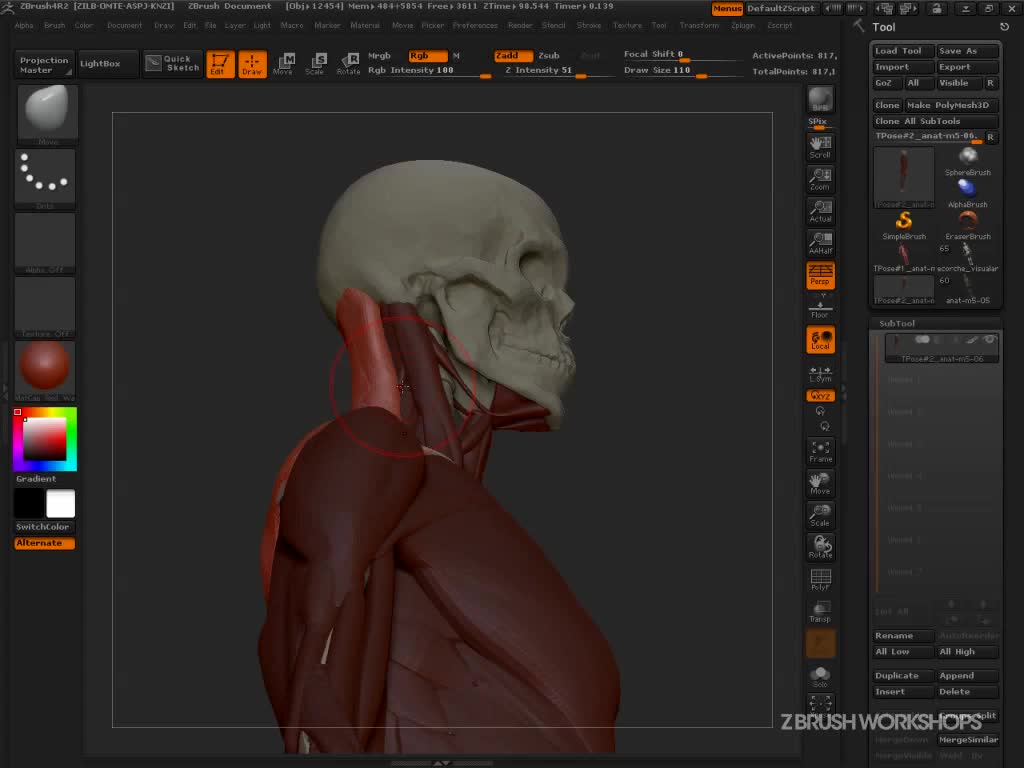
Task: Open the Render menu
Action: click(520, 25)
